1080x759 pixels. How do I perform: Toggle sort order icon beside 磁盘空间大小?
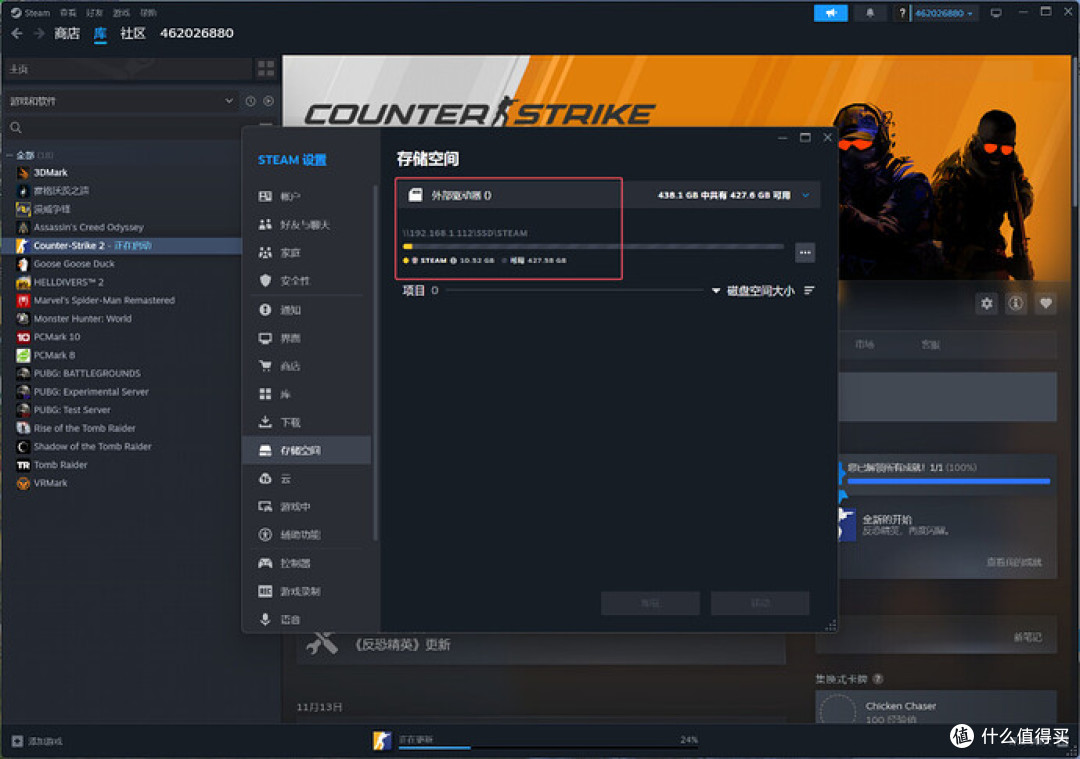click(809, 291)
